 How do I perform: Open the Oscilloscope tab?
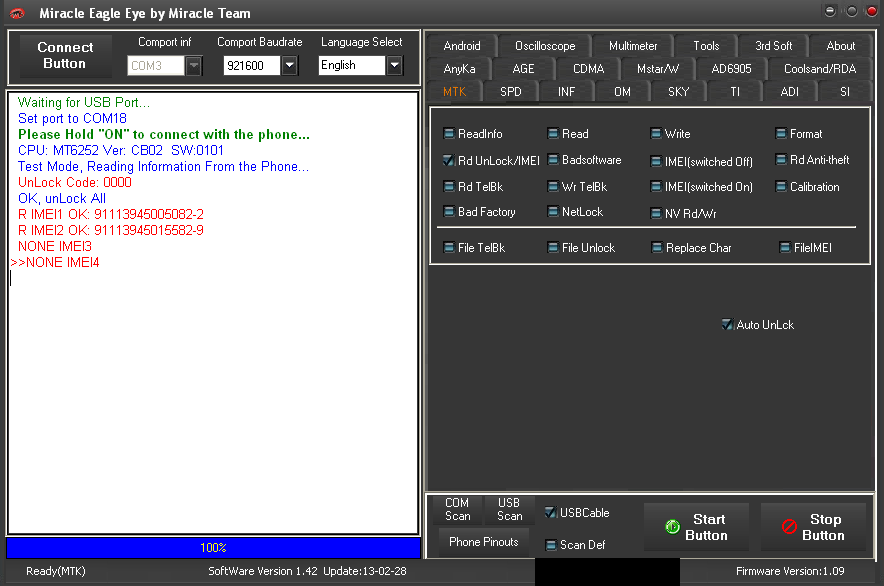(545, 46)
